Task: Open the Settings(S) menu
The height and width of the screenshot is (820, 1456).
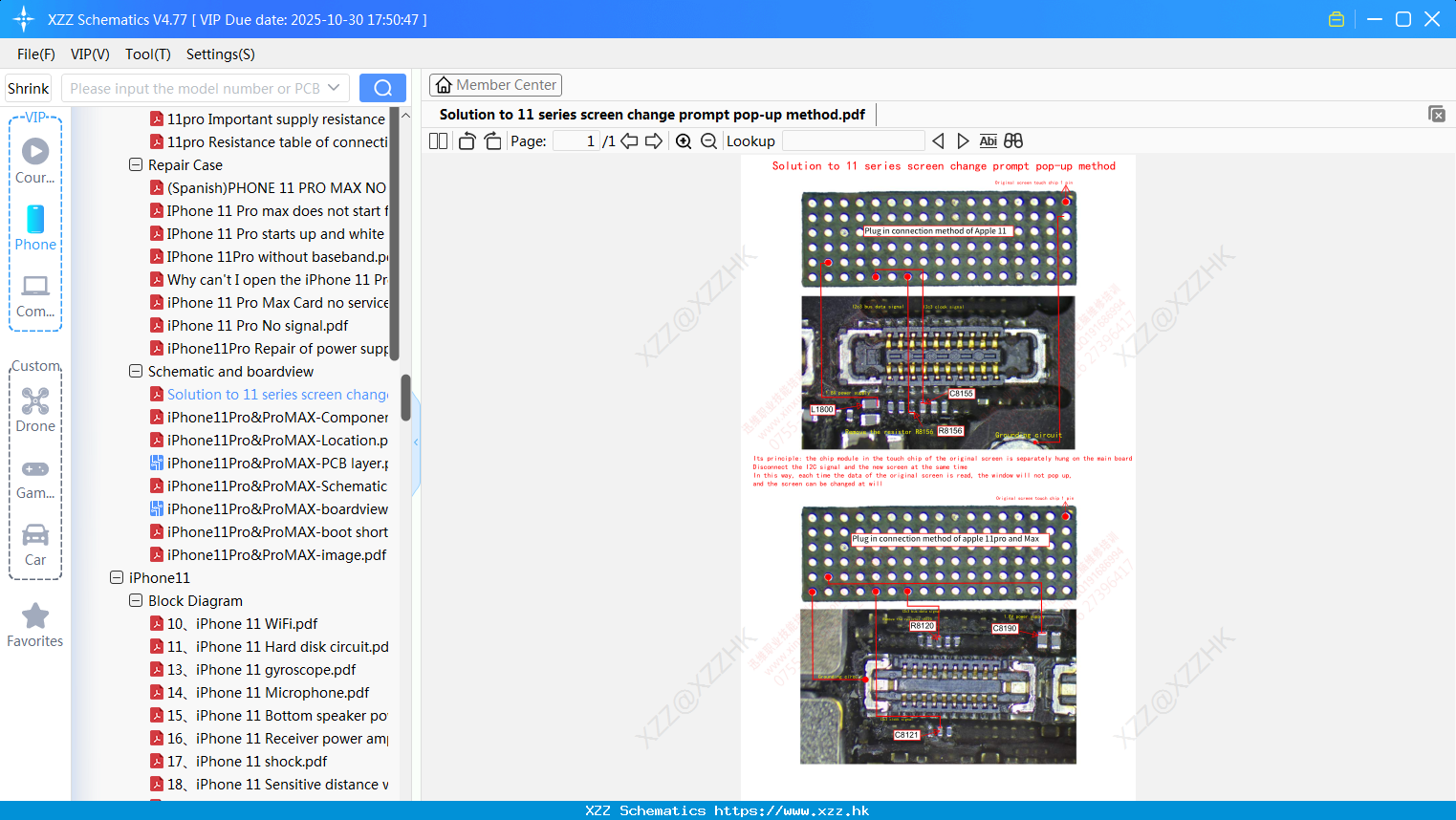Action: [221, 54]
